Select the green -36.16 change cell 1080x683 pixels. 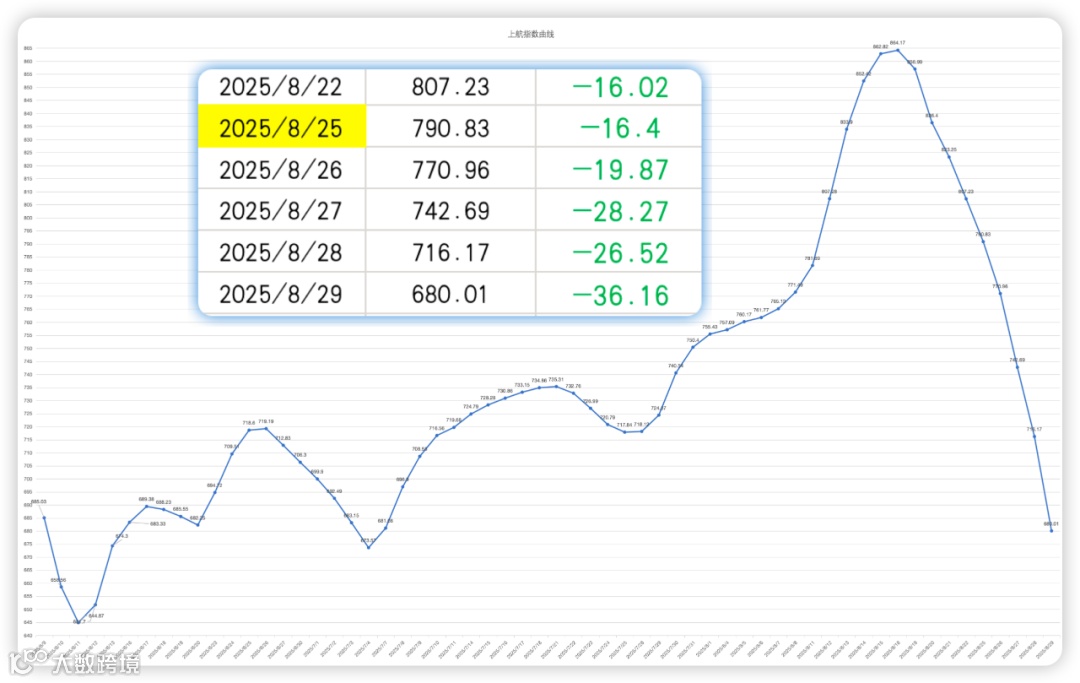619,295
